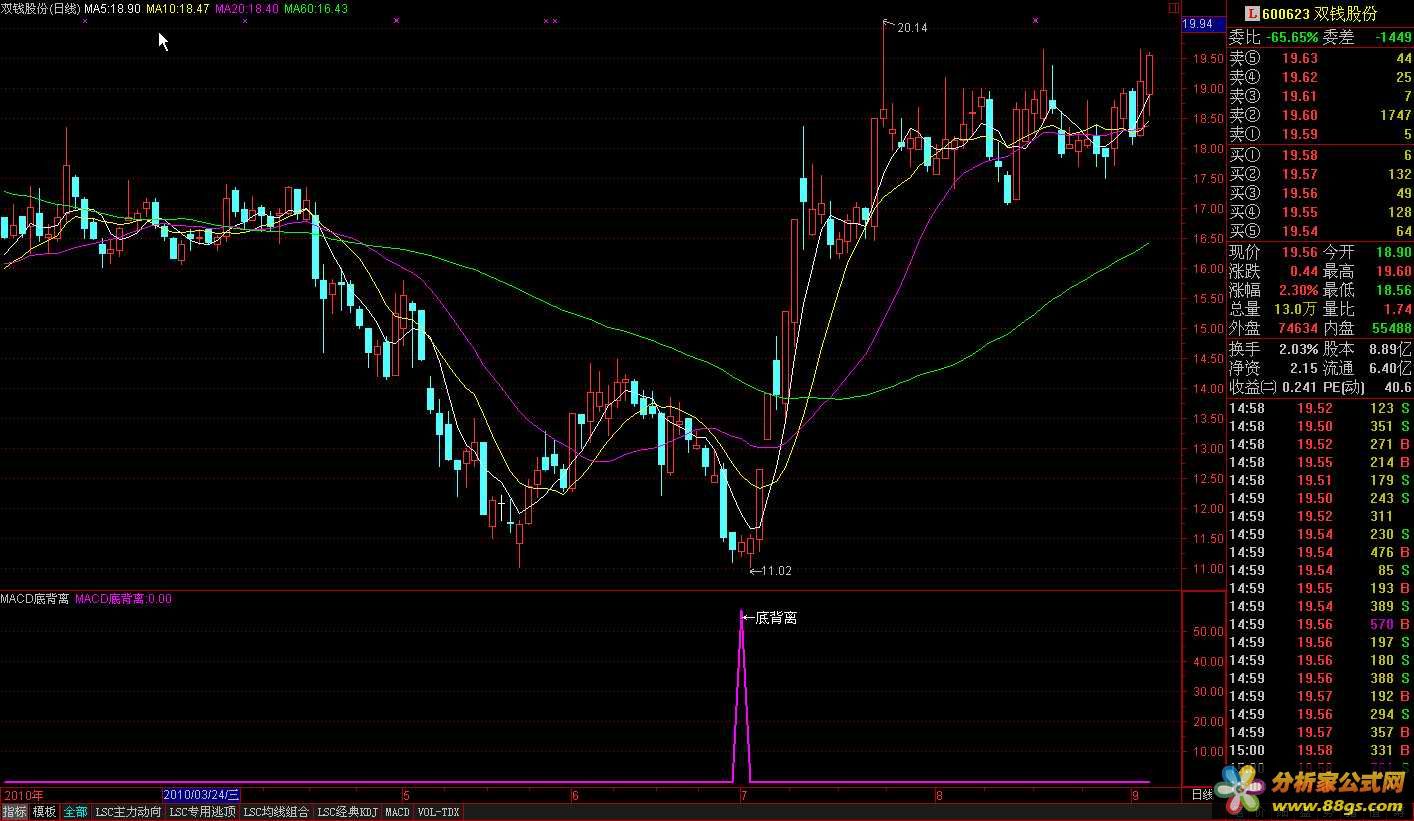Click month 7 on the time axis
The width and height of the screenshot is (1414, 821).
pos(743,796)
